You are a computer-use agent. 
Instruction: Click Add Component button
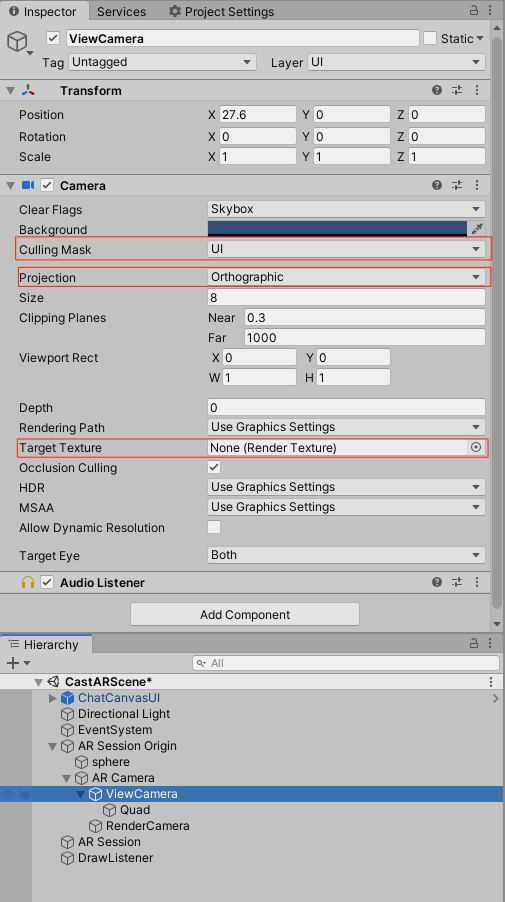pyautogui.click(x=245, y=614)
